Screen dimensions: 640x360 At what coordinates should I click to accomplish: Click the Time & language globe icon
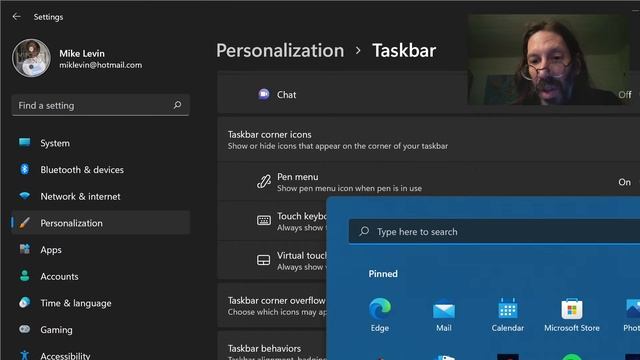(x=24, y=302)
